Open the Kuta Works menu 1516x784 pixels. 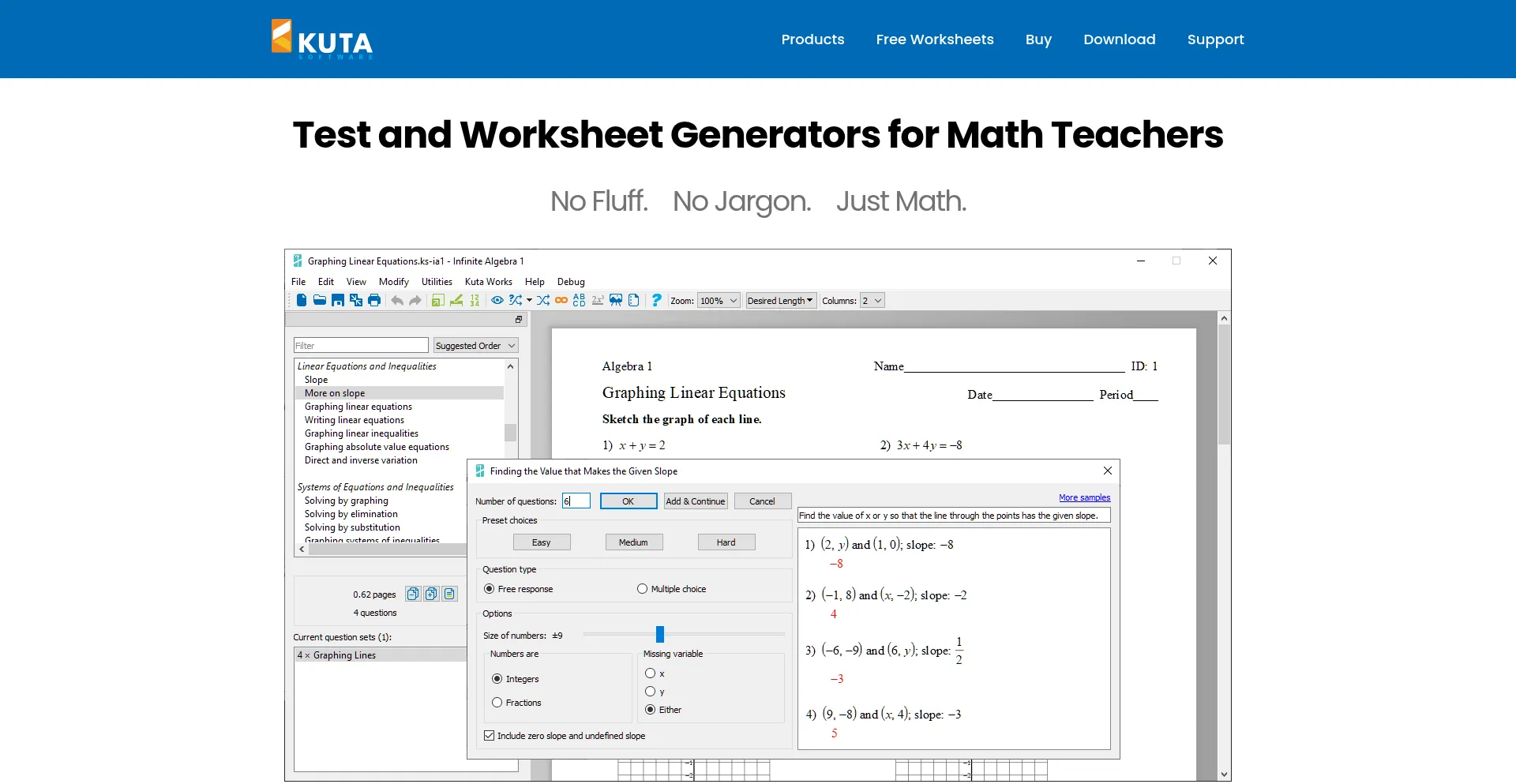click(x=488, y=282)
